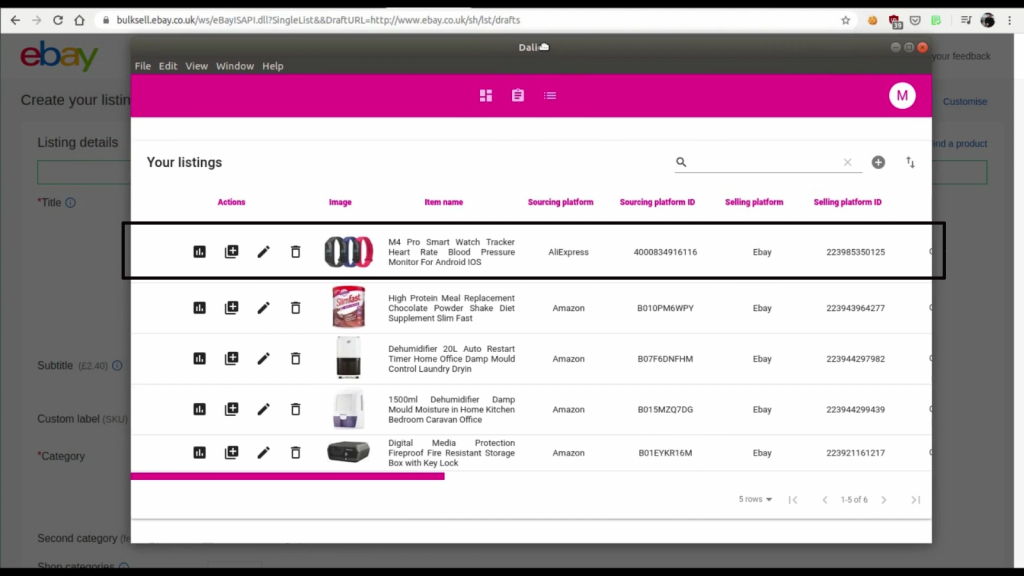This screenshot has width=1024, height=576.
Task: Delete the Dehumidifier 20L listing
Action: pos(295,359)
